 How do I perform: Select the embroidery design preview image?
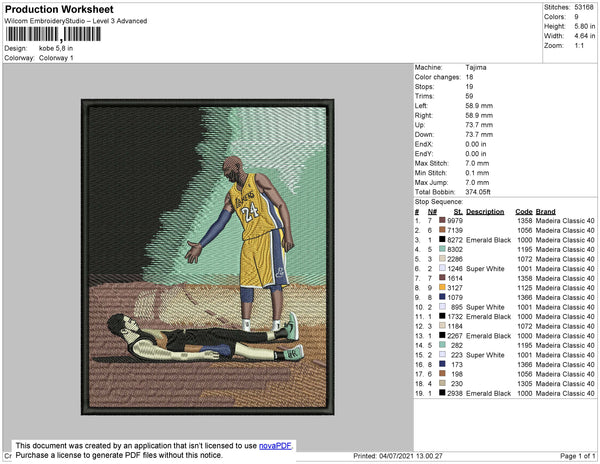(x=208, y=257)
